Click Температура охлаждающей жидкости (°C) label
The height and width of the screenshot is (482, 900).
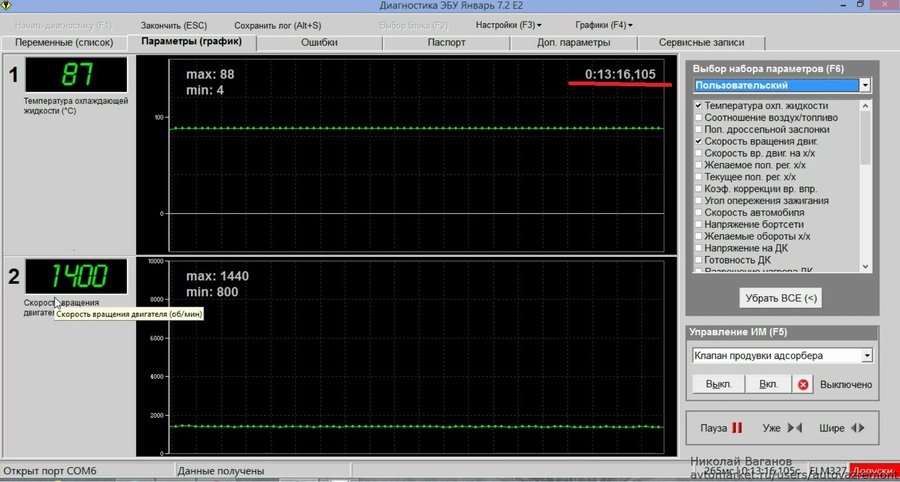[76, 106]
